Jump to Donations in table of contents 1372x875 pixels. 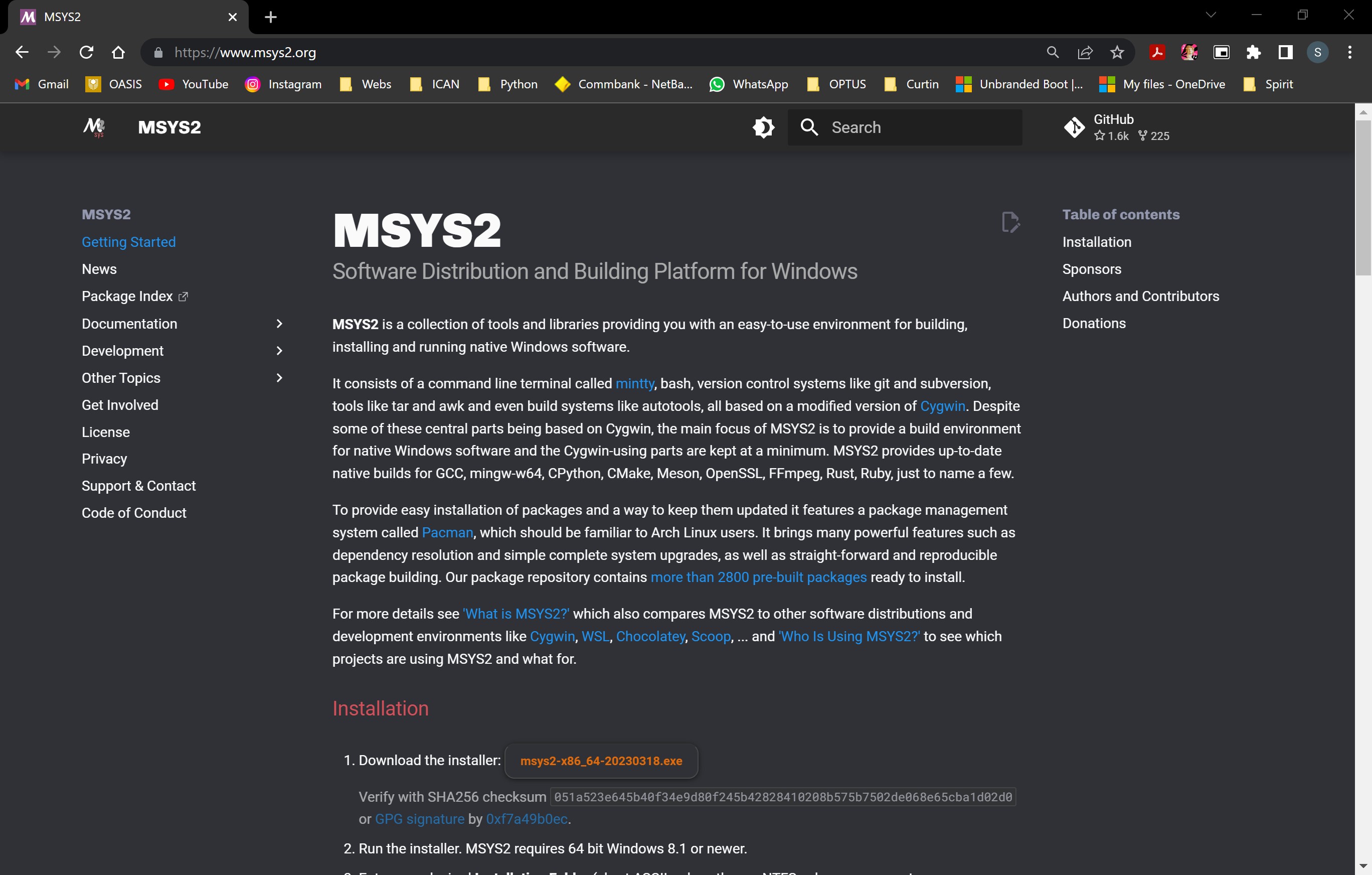coord(1093,323)
